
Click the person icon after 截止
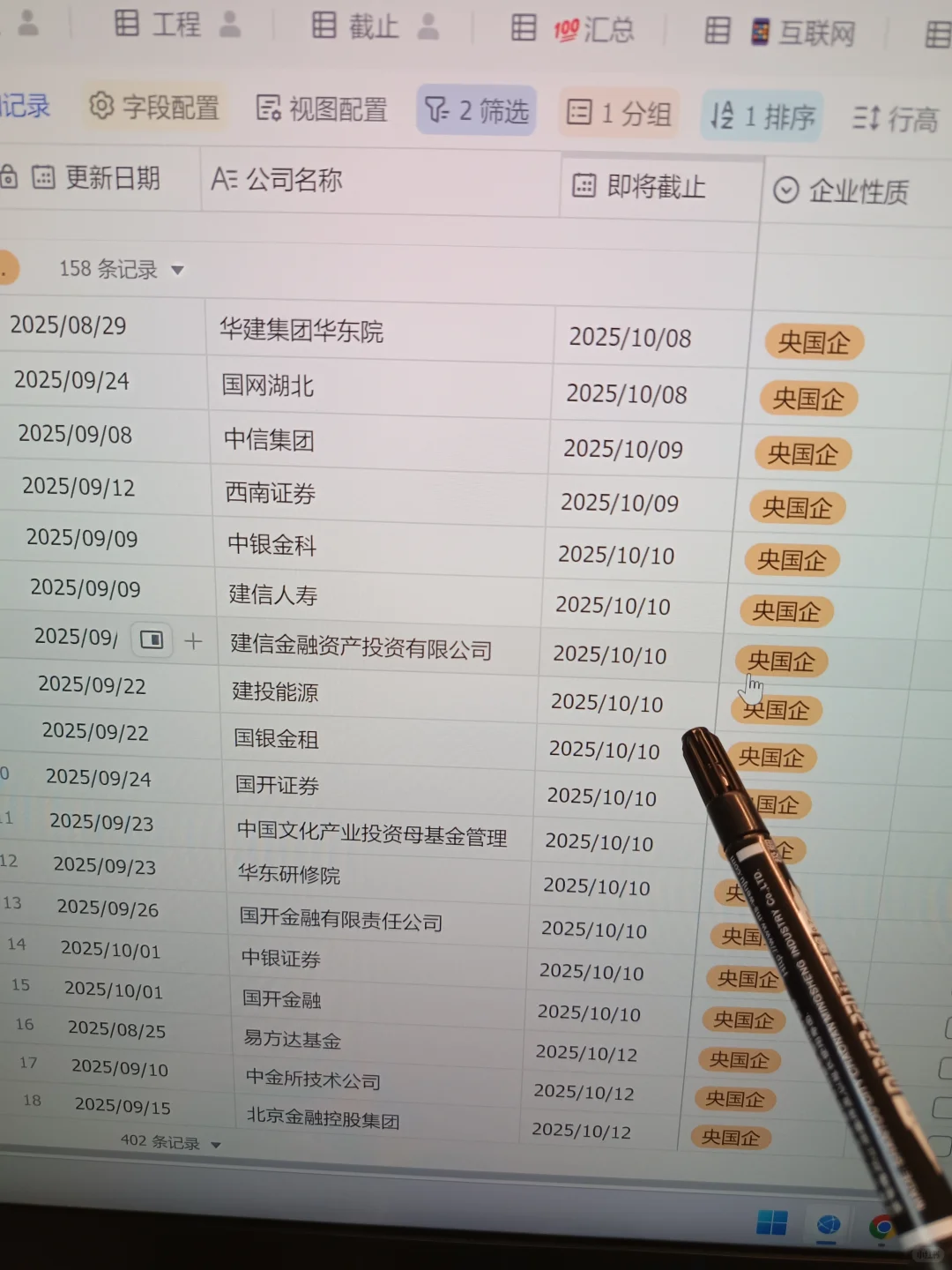428,26
